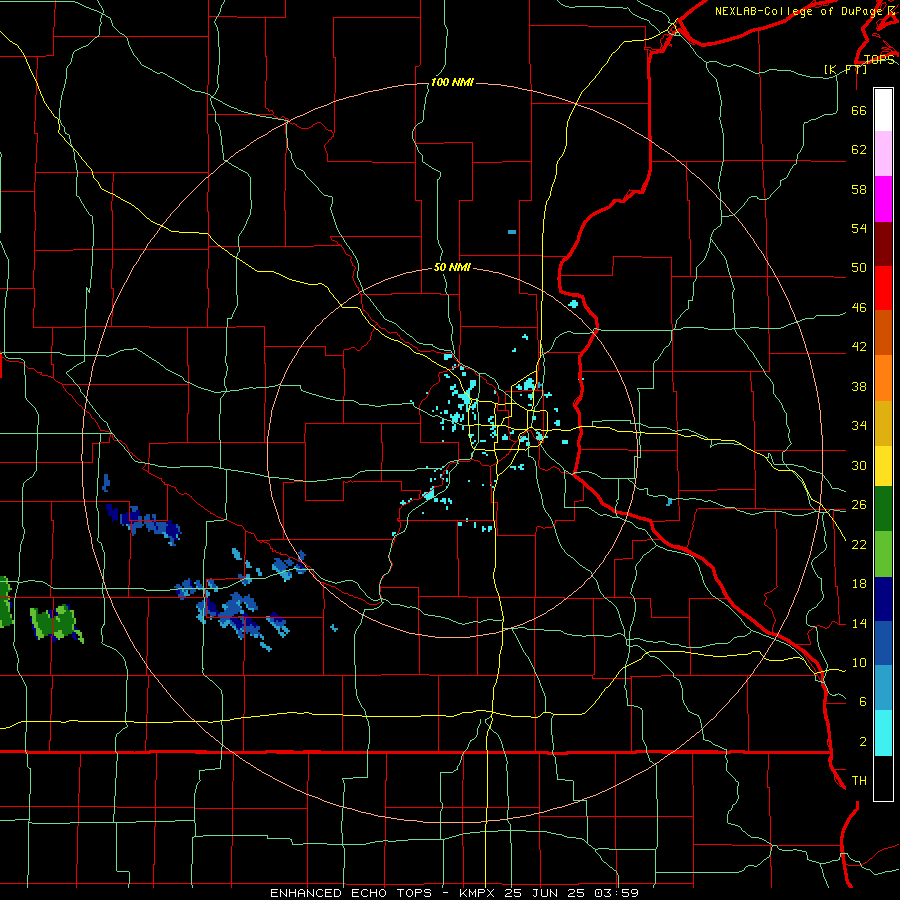Select the light blue legend swatch
The height and width of the screenshot is (900, 900).
(x=883, y=688)
